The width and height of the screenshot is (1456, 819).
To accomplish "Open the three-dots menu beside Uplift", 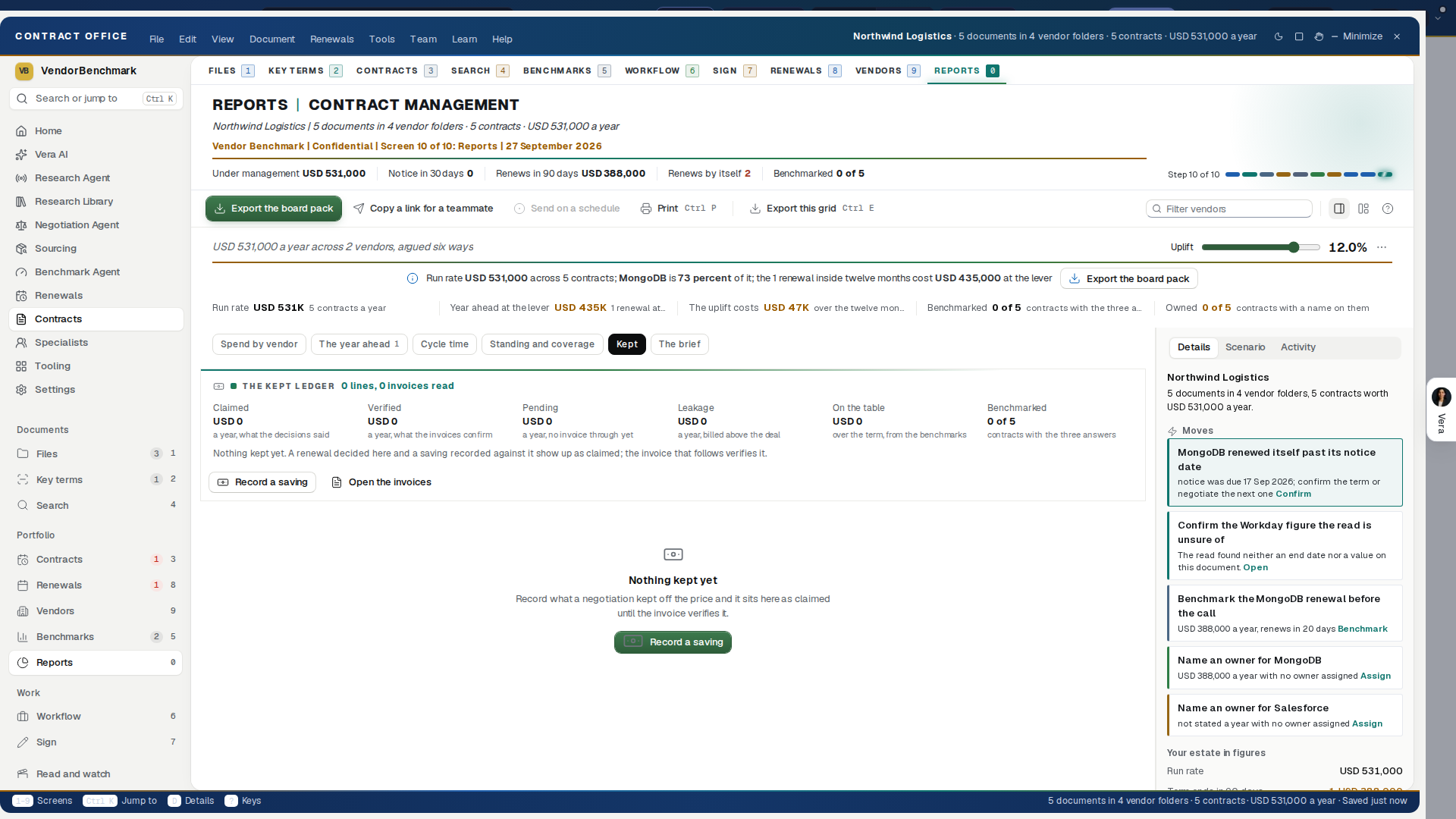I will 1382,247.
